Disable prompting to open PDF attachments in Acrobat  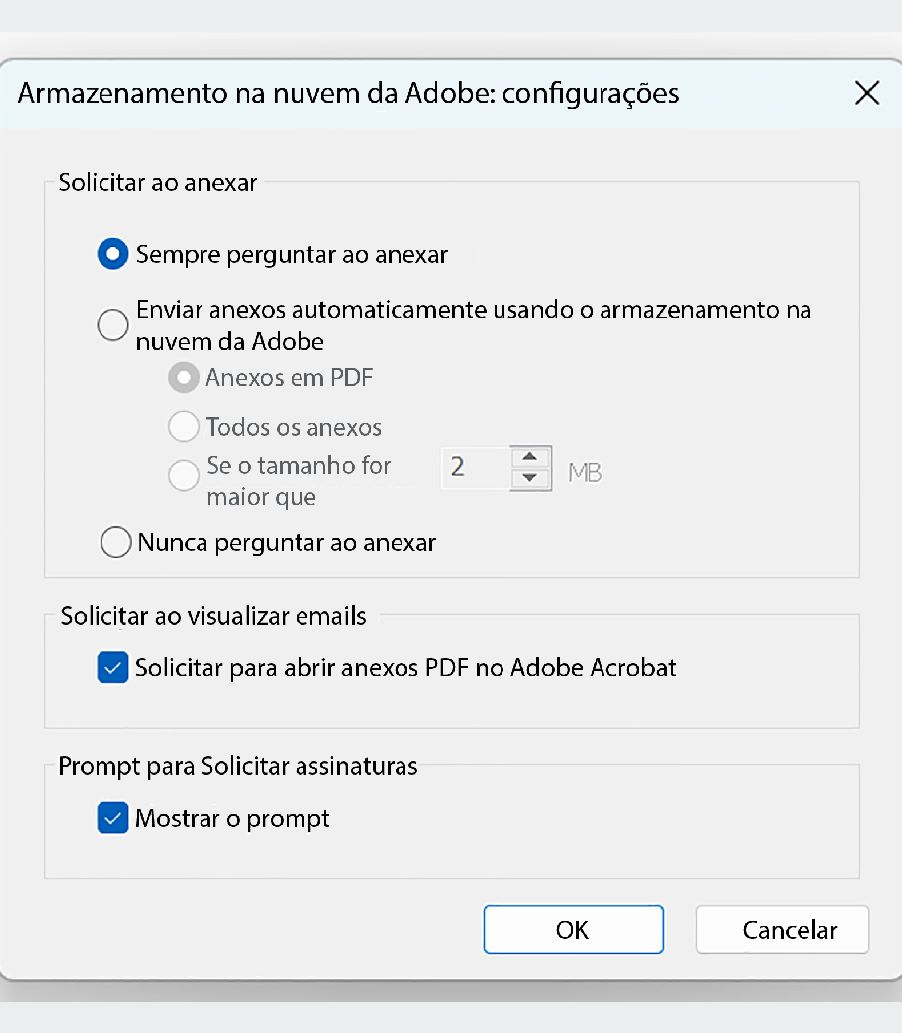coord(113,667)
